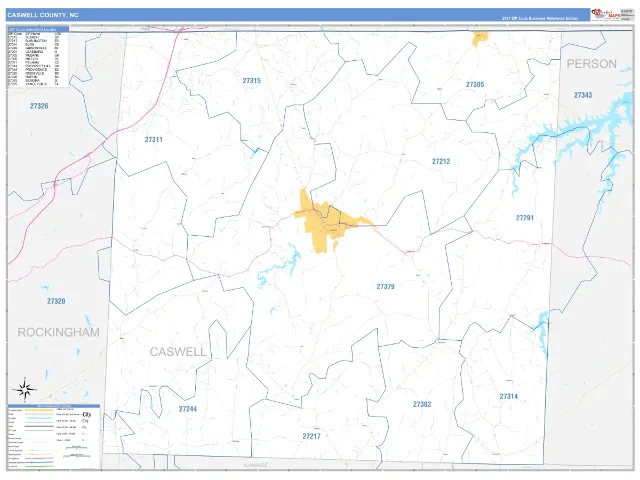The width and height of the screenshot is (640, 480).
Task: Click the largest 'City' sample in legend
Action: [x=87, y=415]
